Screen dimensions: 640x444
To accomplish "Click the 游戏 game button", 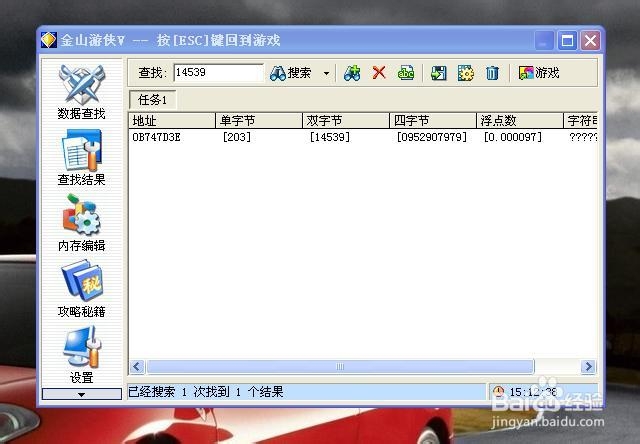I will (x=539, y=73).
